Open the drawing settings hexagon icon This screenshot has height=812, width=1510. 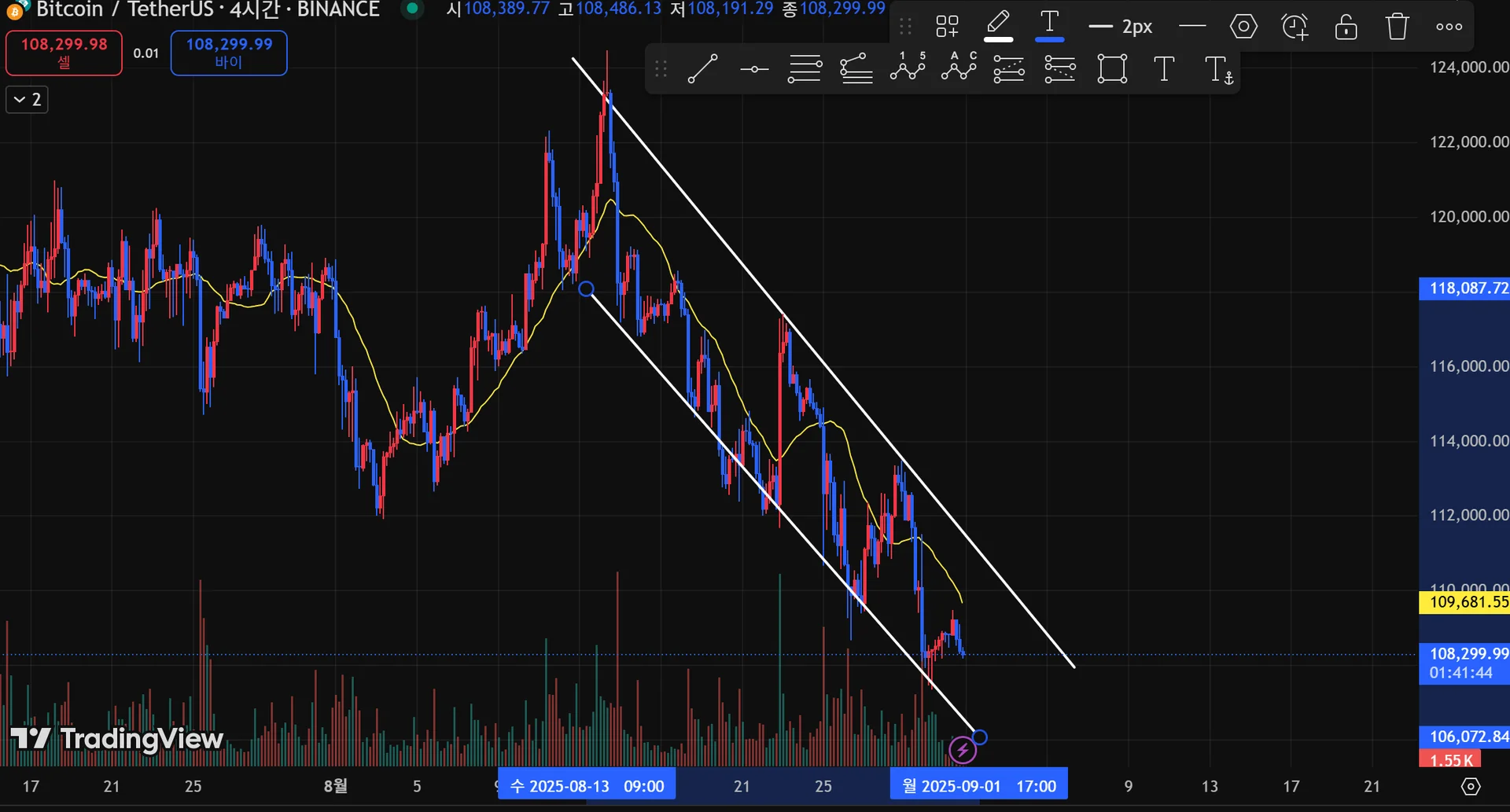1243,27
